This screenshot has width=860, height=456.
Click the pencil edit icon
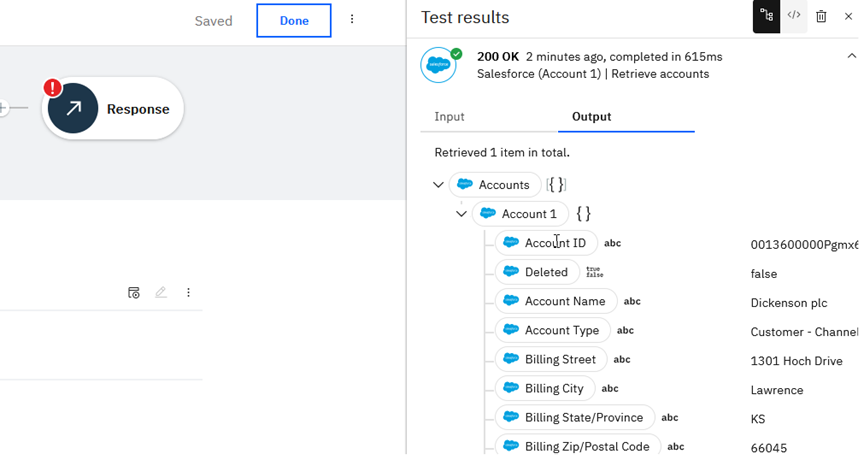pyautogui.click(x=161, y=293)
